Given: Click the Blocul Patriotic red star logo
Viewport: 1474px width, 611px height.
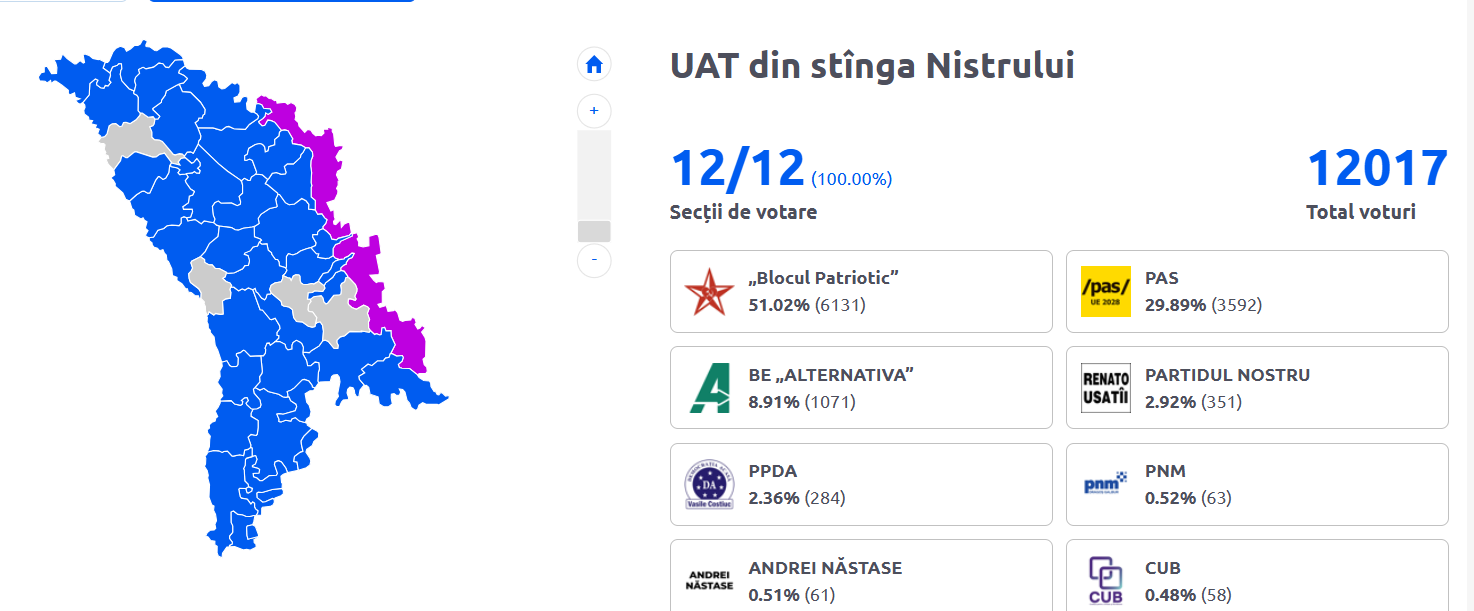Looking at the screenshot, I should [x=709, y=291].
